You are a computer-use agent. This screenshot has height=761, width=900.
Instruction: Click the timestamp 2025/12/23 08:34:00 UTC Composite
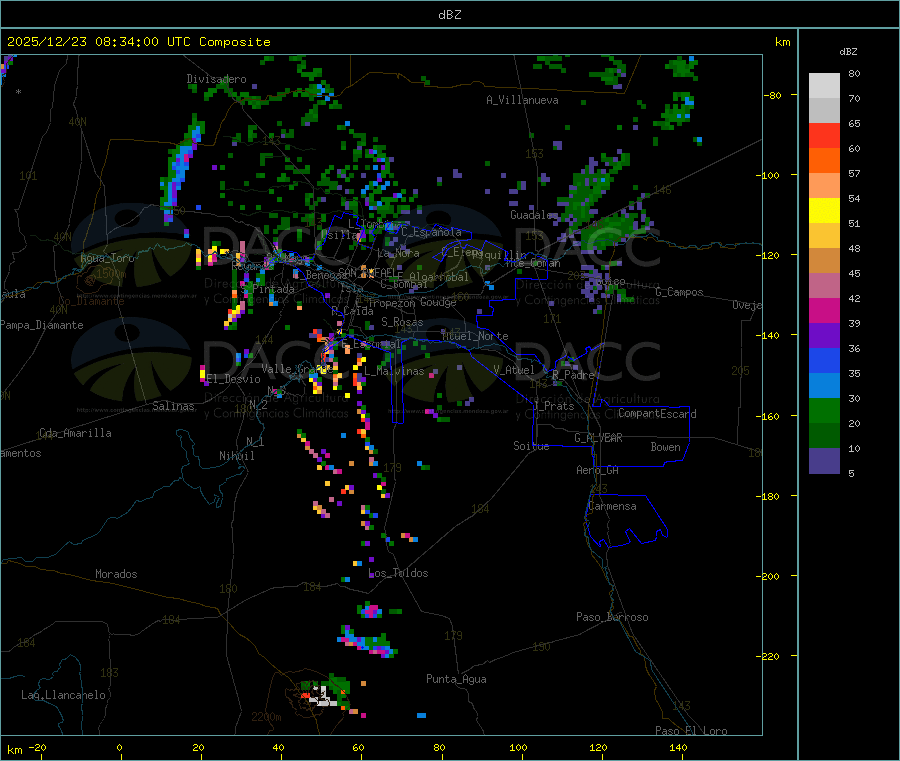tap(138, 42)
